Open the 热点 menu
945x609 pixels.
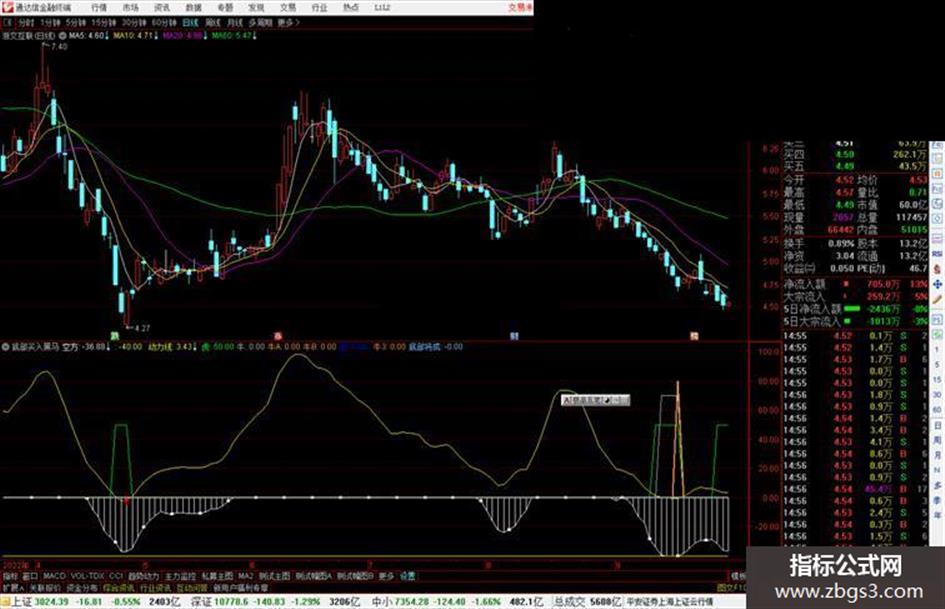click(351, 7)
